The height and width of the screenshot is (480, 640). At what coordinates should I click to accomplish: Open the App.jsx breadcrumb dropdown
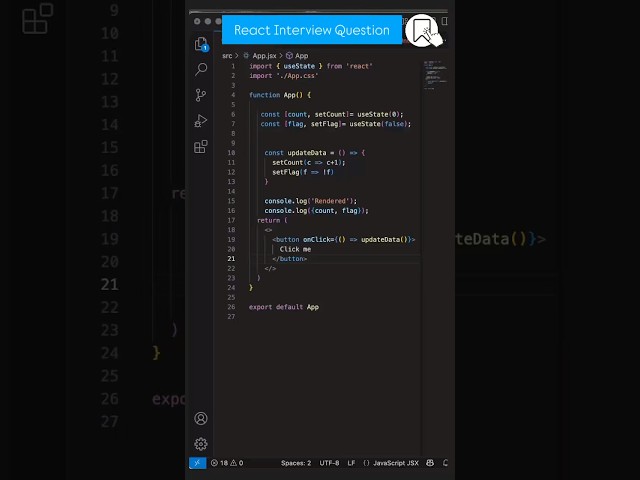coord(264,56)
